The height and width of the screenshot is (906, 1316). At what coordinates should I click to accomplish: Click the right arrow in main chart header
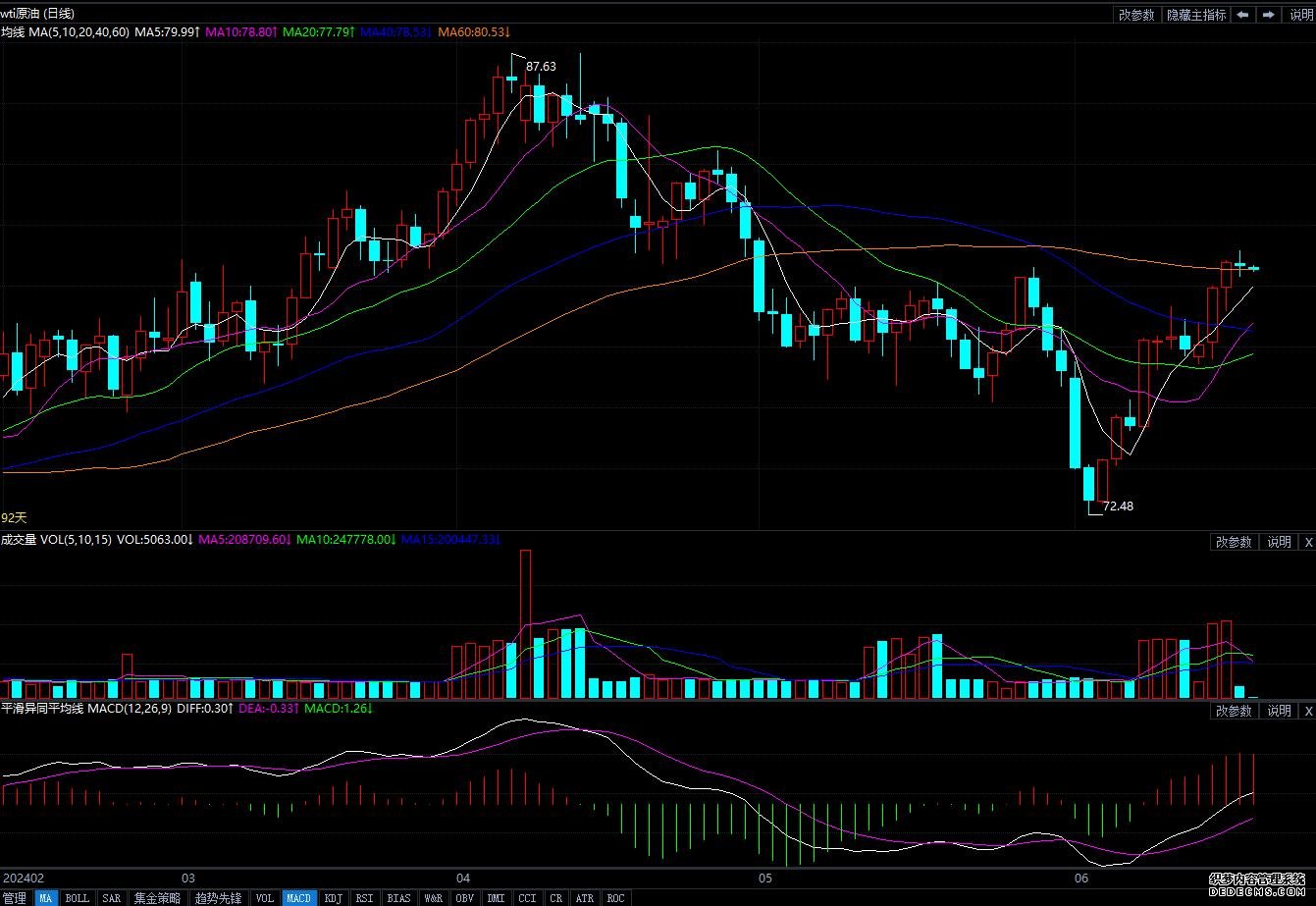(x=1270, y=15)
